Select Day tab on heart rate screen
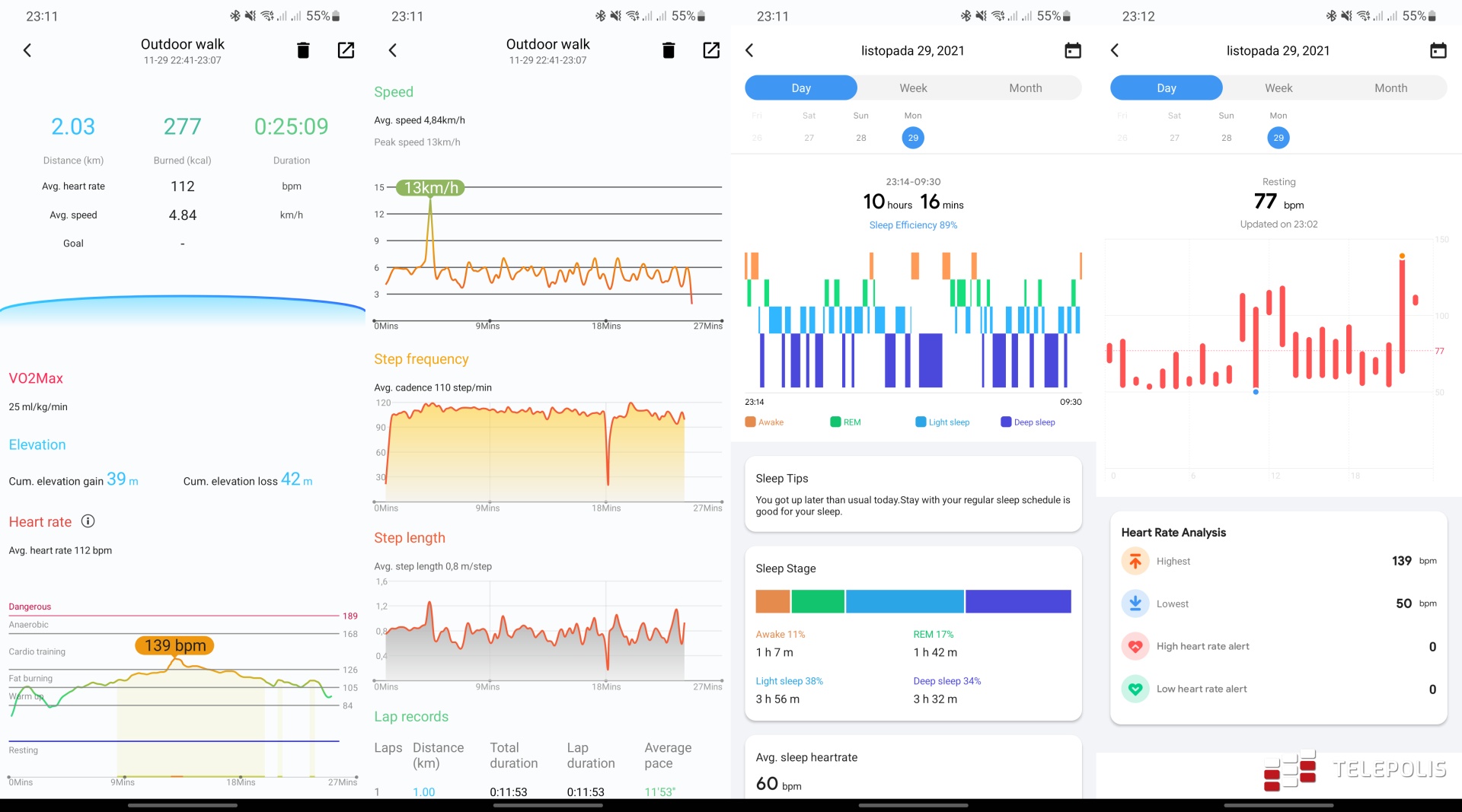This screenshot has width=1462, height=812. pyautogui.click(x=1166, y=88)
